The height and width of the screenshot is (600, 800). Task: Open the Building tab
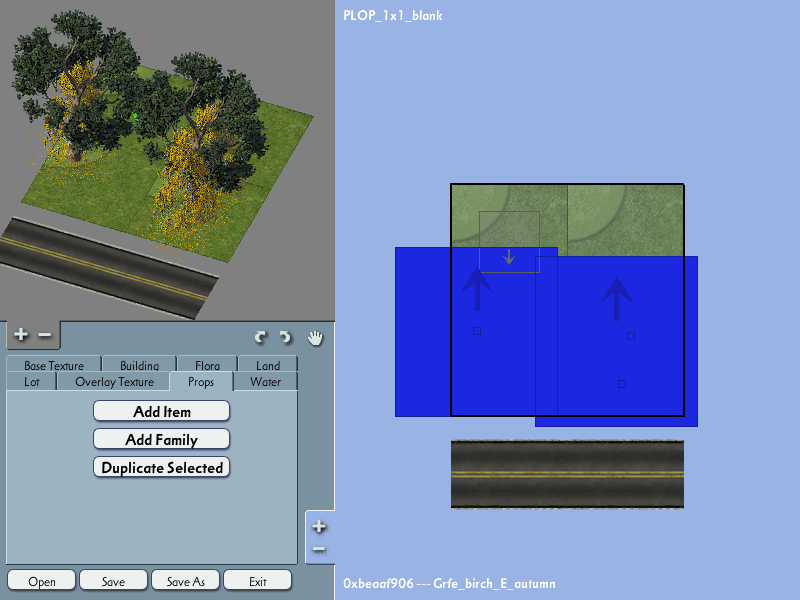coord(139,364)
